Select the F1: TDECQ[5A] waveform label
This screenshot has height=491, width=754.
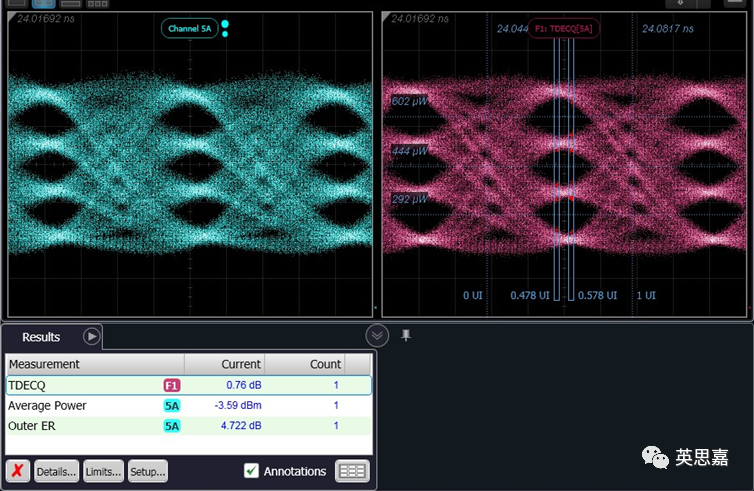pyautogui.click(x=565, y=29)
